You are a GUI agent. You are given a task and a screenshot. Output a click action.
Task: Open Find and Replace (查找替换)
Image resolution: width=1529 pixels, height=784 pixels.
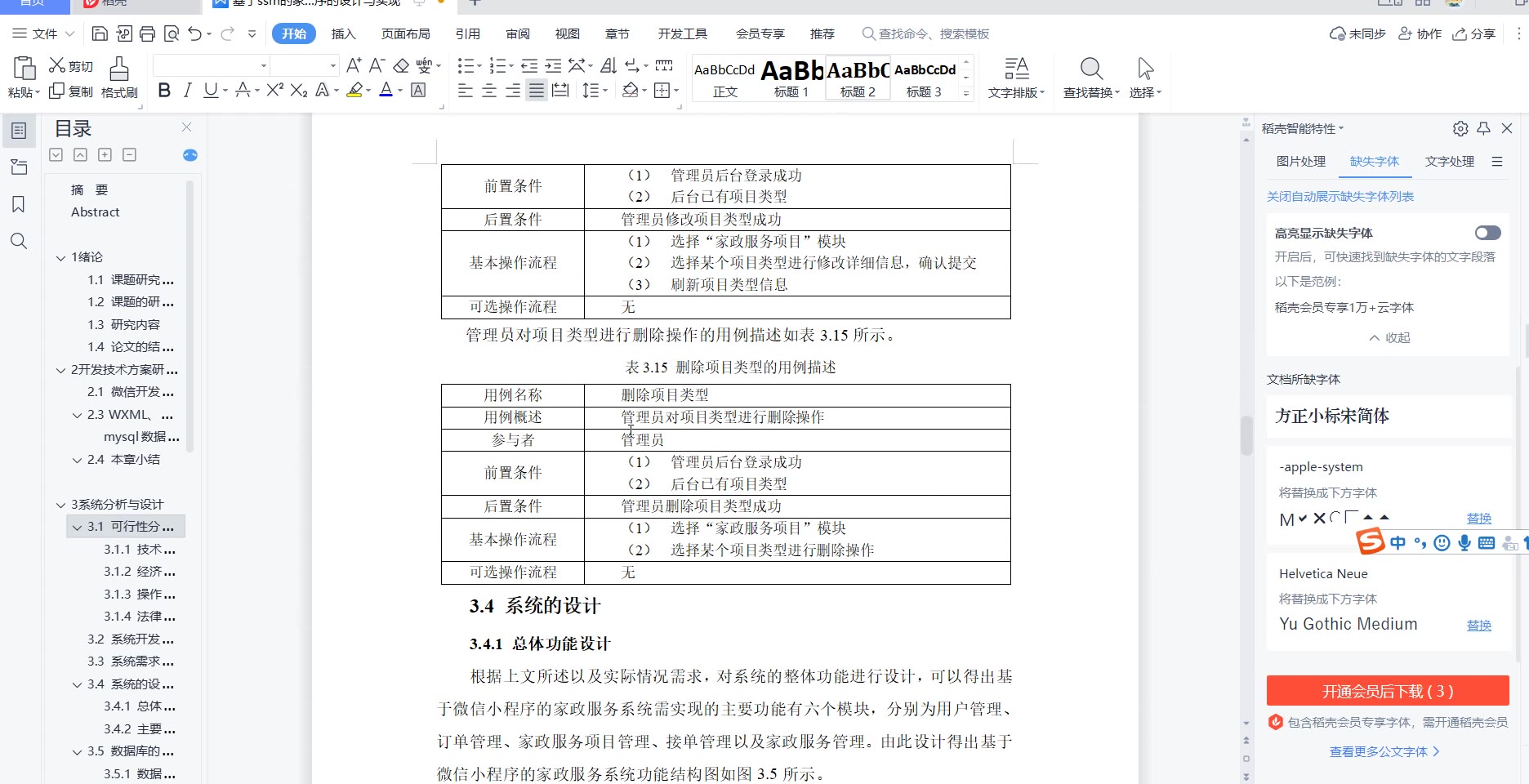point(1091,78)
